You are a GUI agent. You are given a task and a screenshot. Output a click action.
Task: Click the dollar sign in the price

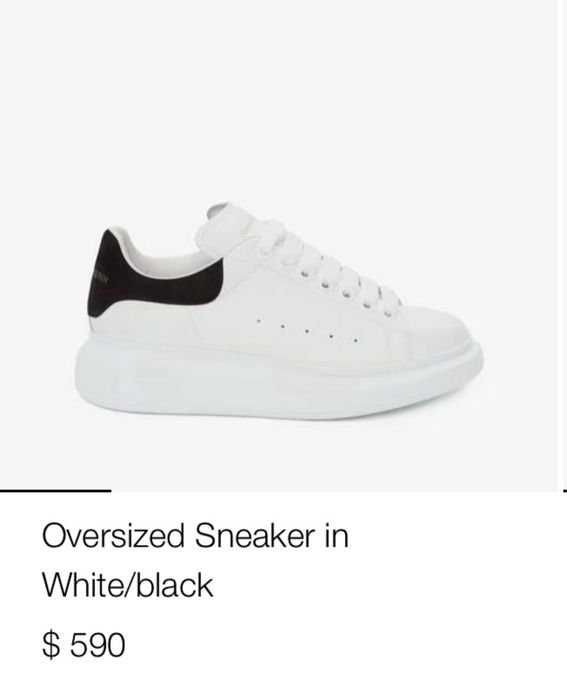(x=51, y=645)
